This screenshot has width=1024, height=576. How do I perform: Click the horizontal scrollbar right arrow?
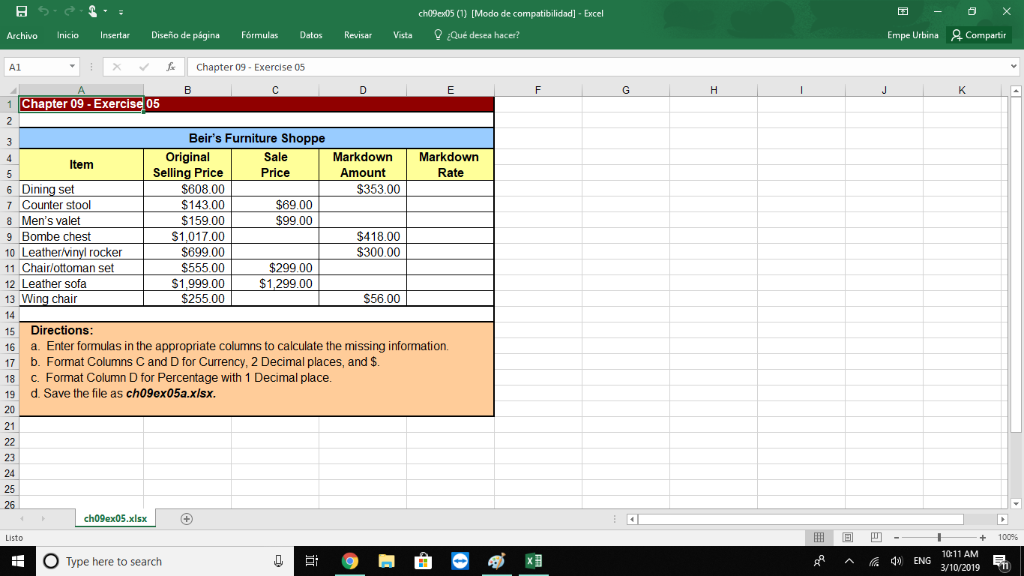pyautogui.click(x=1002, y=519)
